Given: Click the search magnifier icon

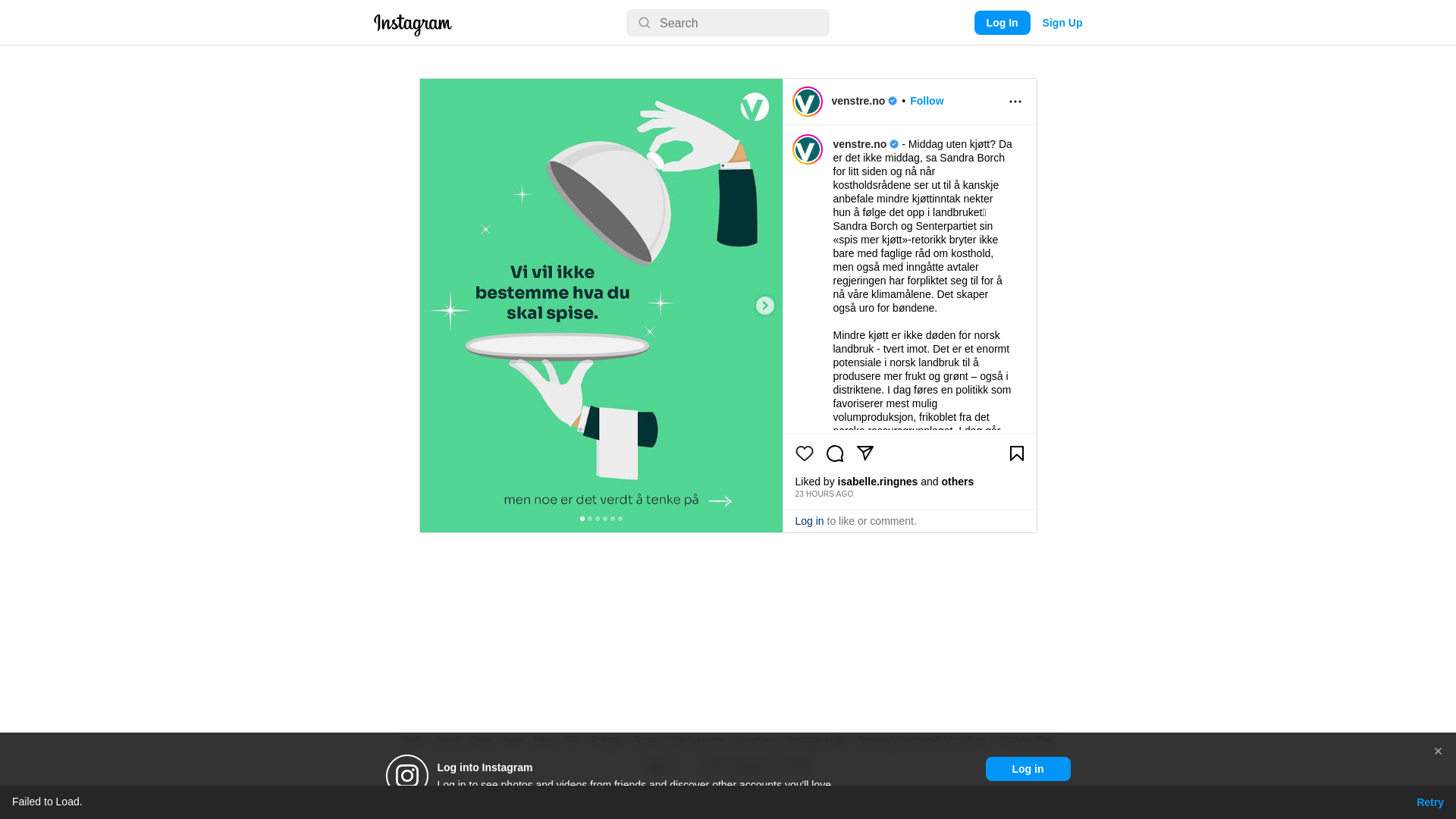Looking at the screenshot, I should (x=644, y=24).
